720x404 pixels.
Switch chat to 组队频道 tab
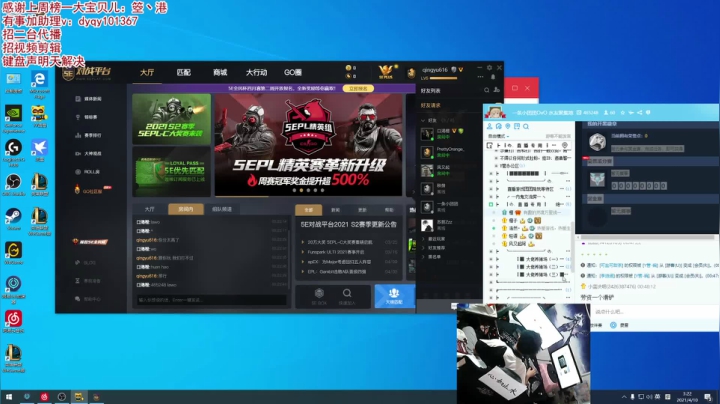point(222,209)
